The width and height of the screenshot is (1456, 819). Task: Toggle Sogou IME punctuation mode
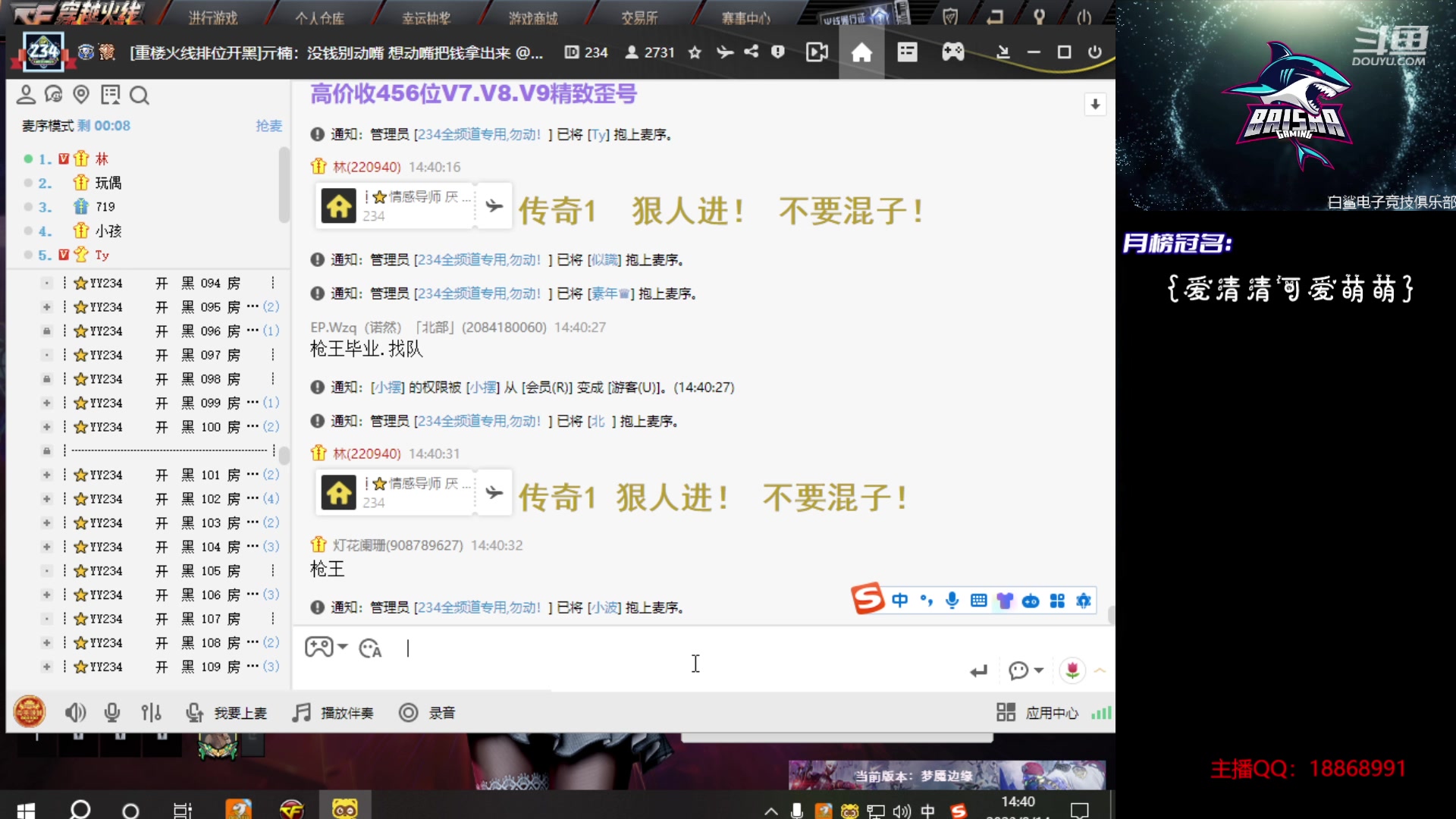coord(926,601)
